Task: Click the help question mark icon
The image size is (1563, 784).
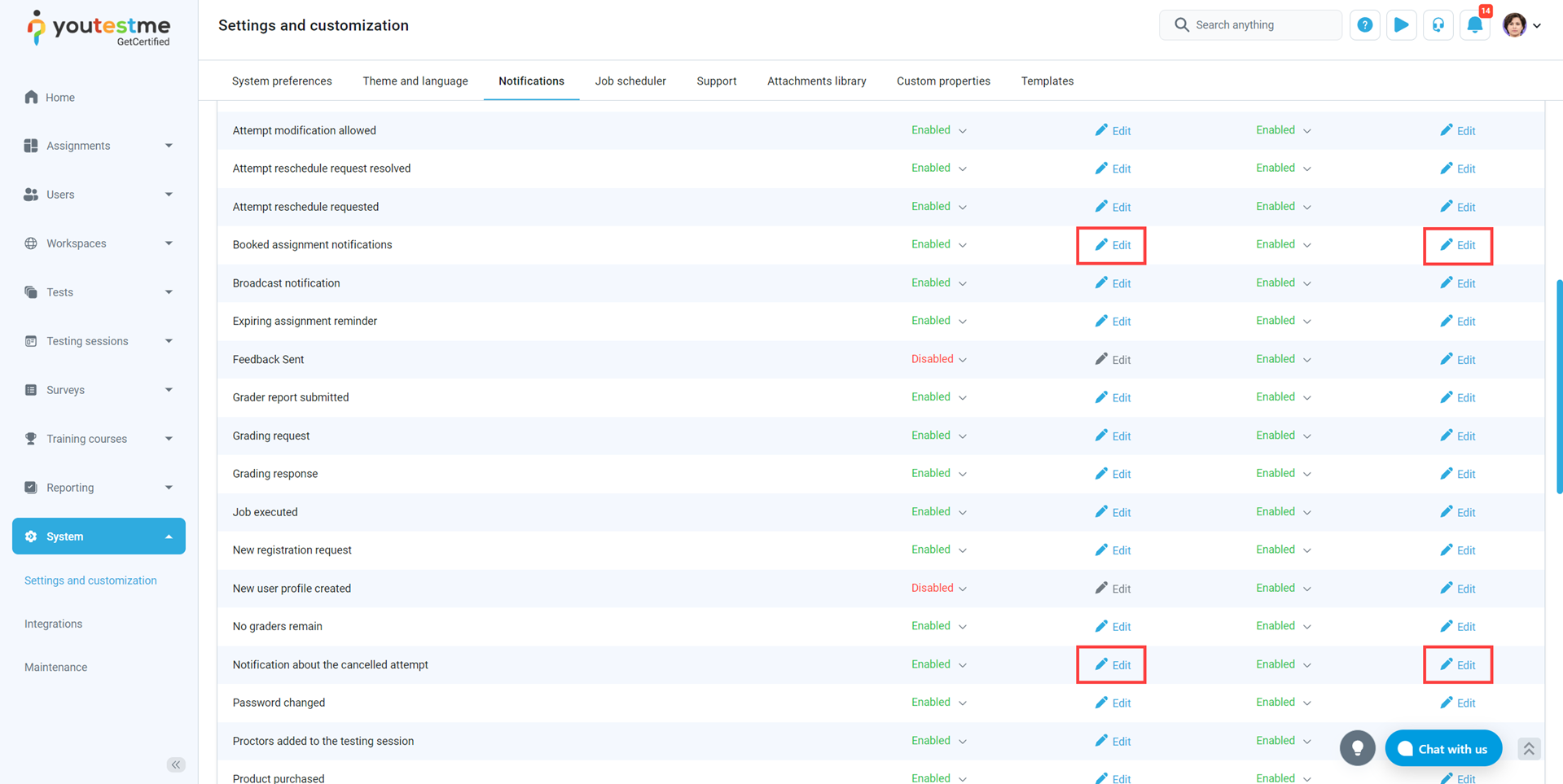Action: (1364, 25)
